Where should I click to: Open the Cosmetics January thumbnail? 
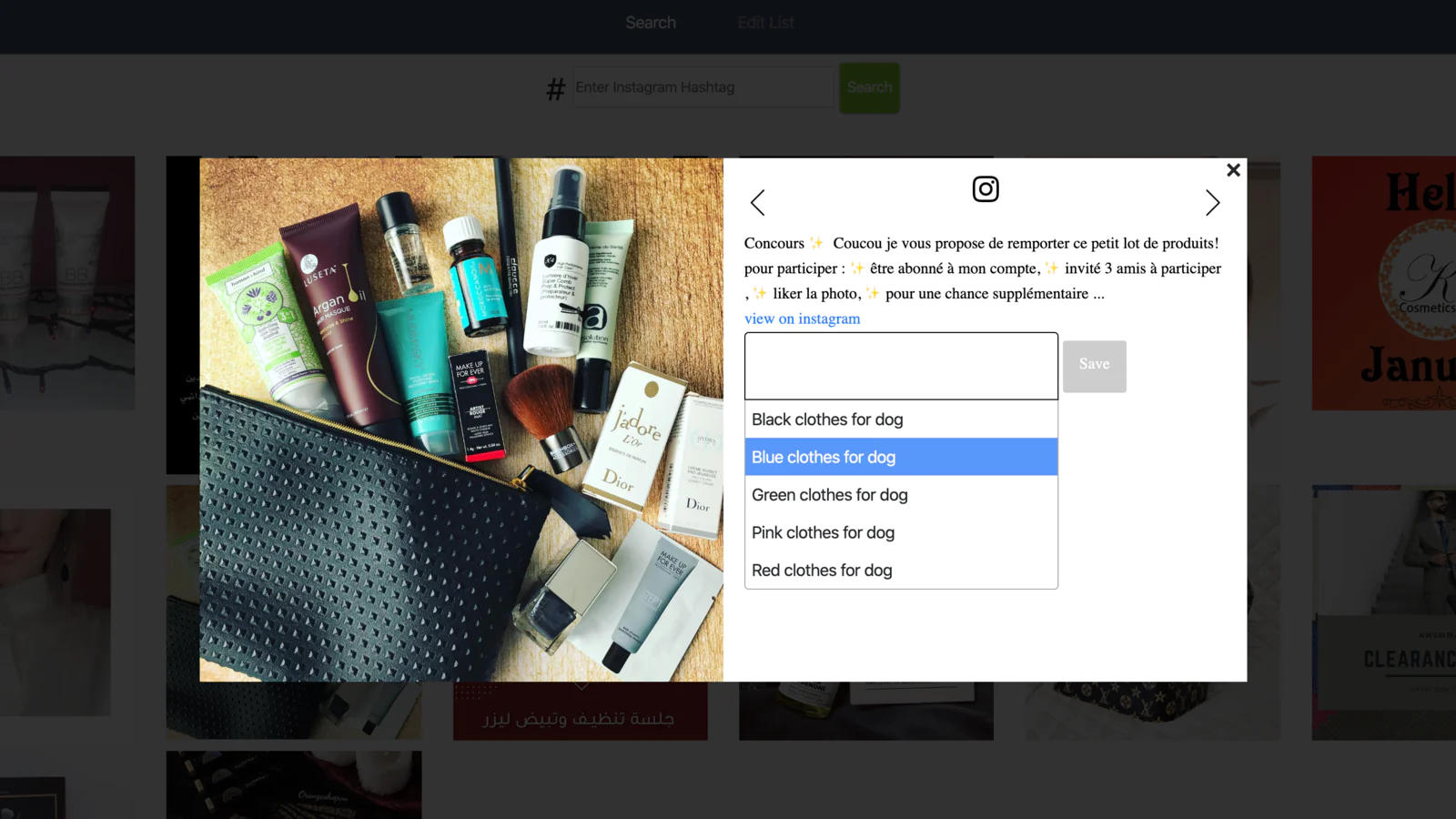point(1383,282)
